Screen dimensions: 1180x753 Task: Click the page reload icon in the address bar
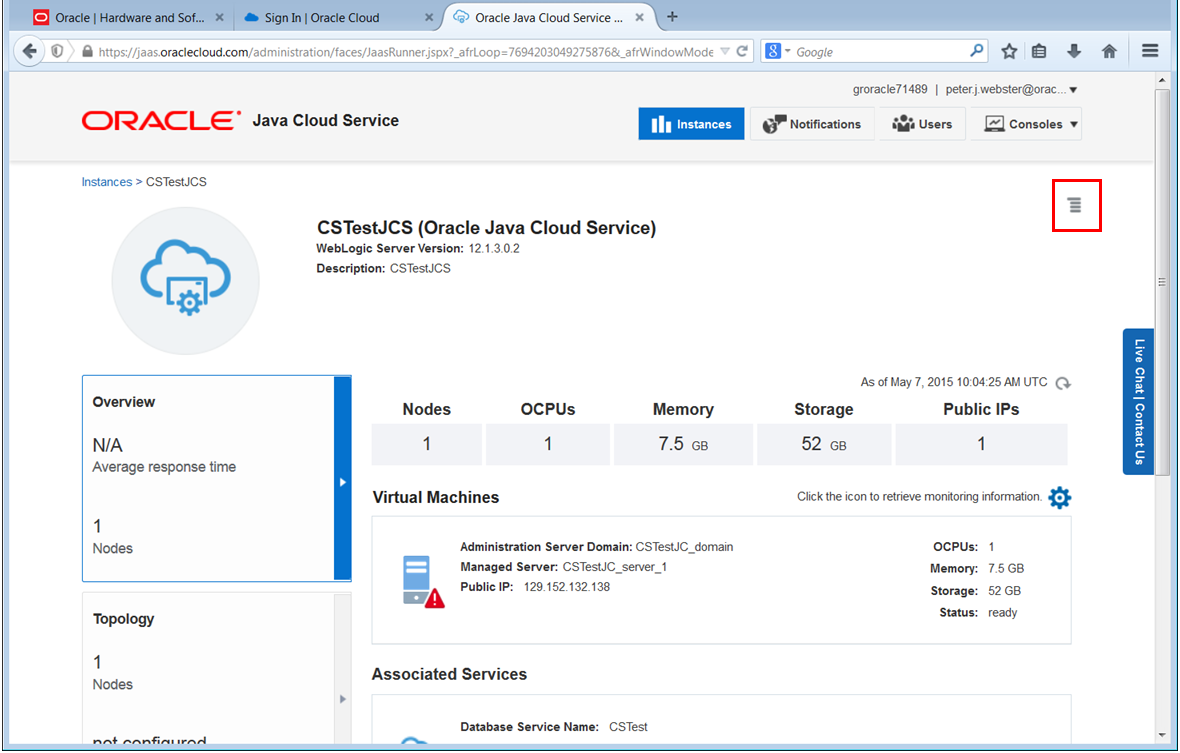tap(742, 51)
